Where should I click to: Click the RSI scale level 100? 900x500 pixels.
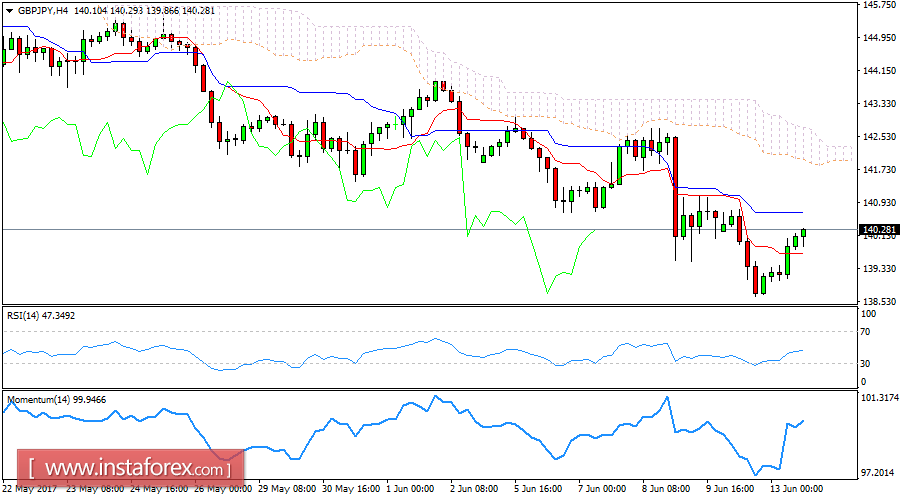coord(868,313)
